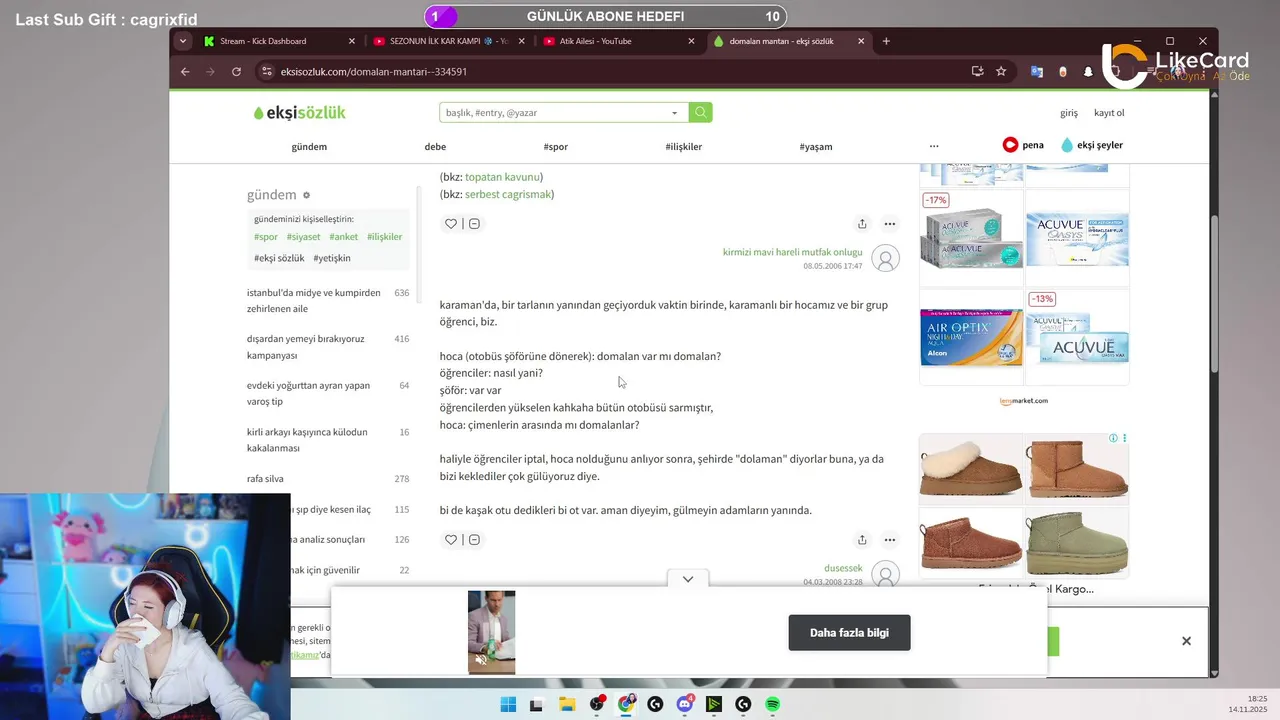This screenshot has width=1280, height=720.
Task: Open Spotify from the taskbar
Action: (x=773, y=704)
